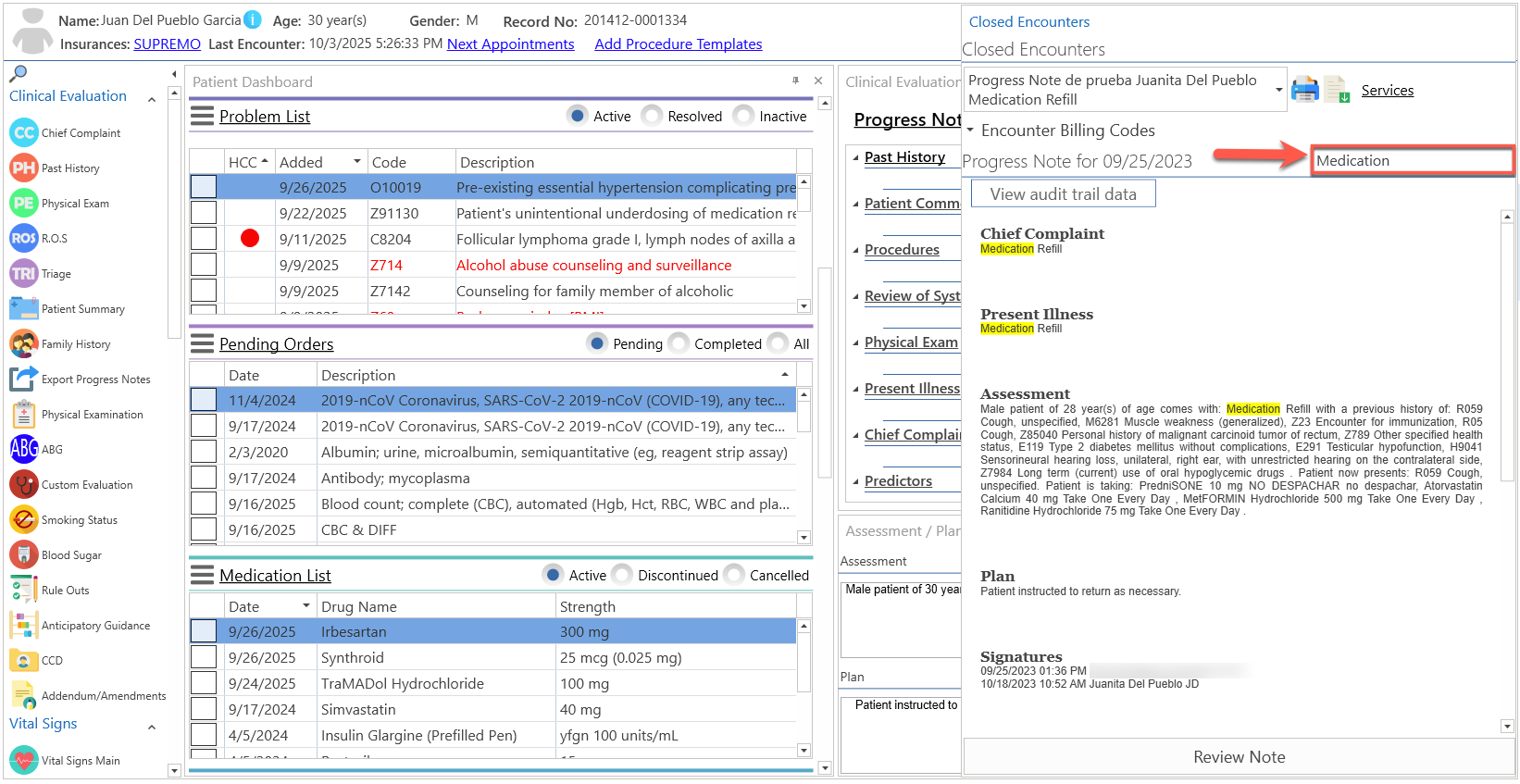This screenshot has width=1520, height=784.
Task: Click the Medication search field
Action: coord(1413,161)
